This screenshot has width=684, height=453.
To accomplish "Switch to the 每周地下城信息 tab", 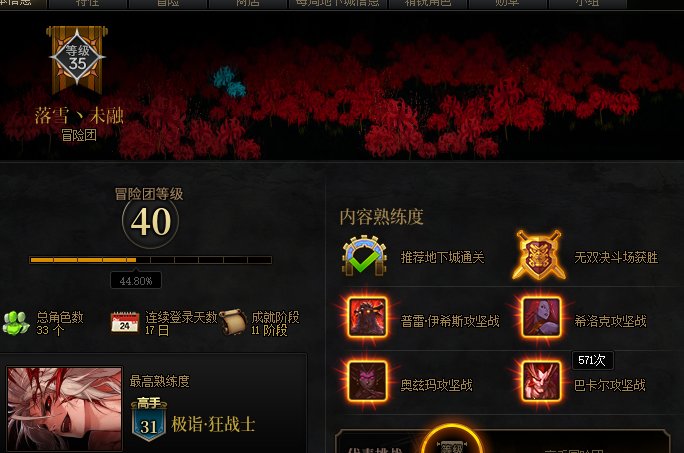I will tap(338, 3).
